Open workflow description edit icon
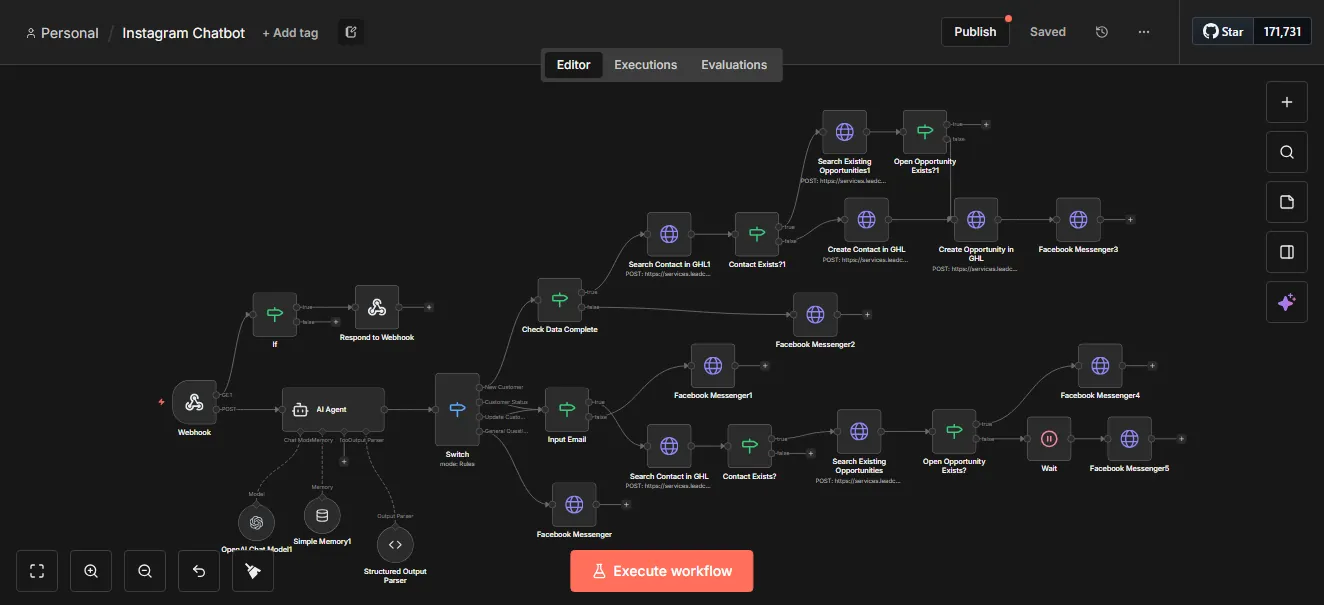The image size is (1324, 605). point(351,32)
